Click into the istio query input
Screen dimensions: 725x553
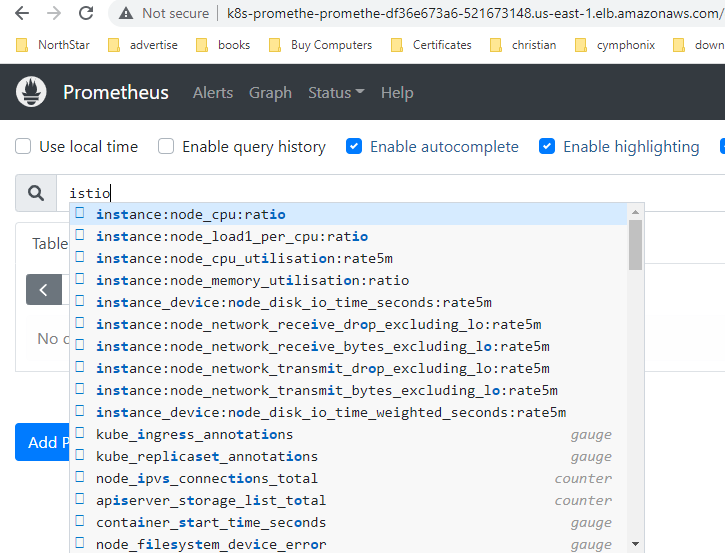pyautogui.click(x=391, y=193)
